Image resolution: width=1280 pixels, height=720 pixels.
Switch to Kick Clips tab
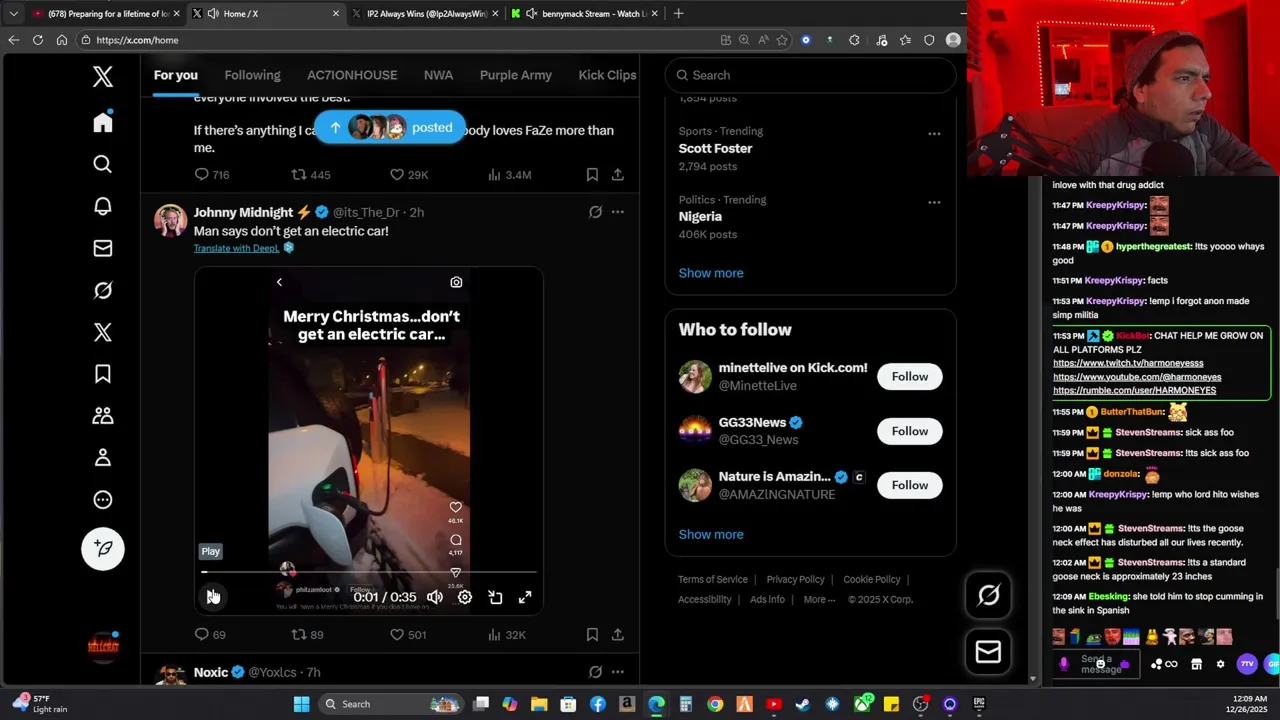607,75
